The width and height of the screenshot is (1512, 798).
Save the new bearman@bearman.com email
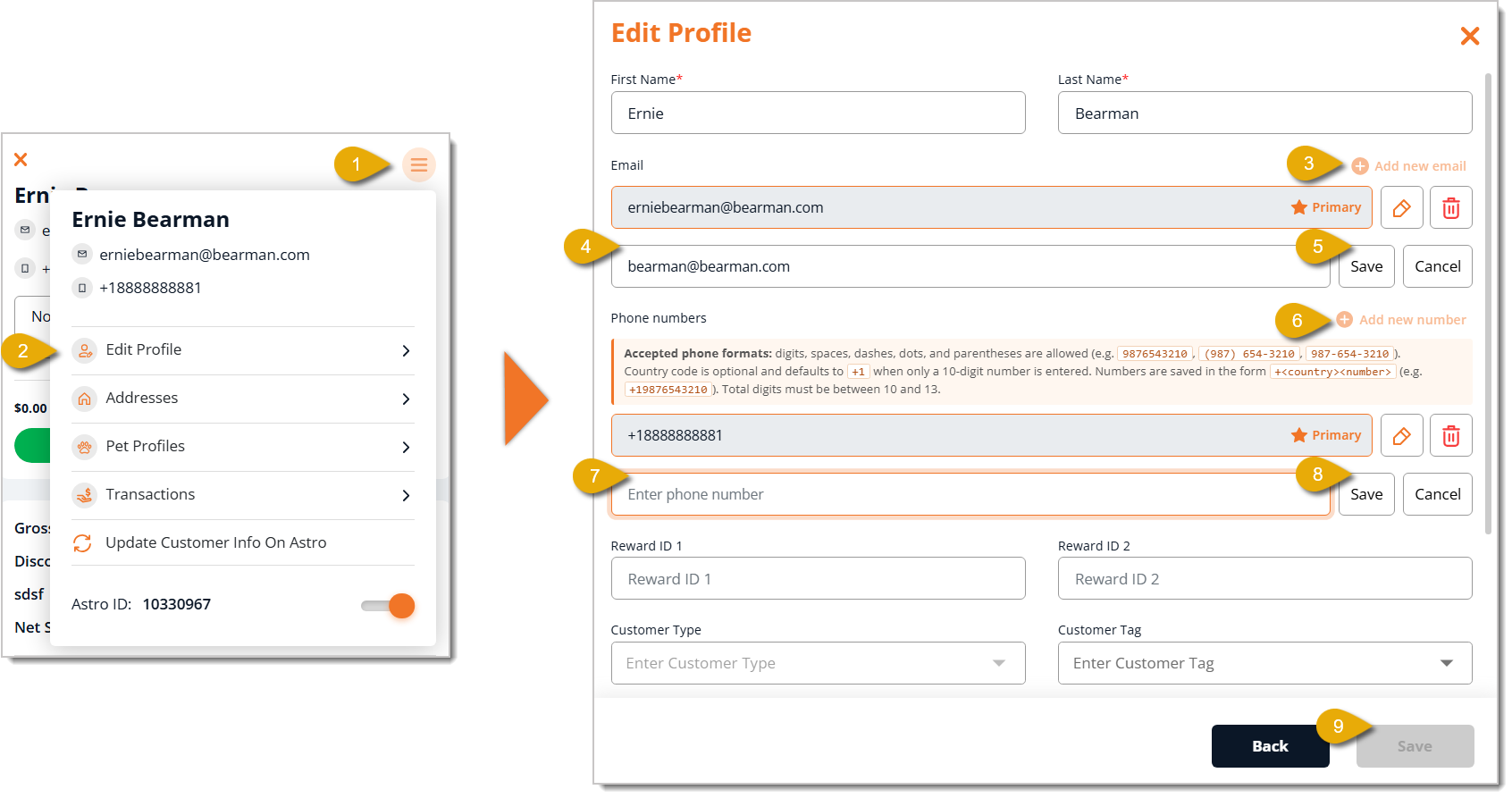(x=1366, y=266)
